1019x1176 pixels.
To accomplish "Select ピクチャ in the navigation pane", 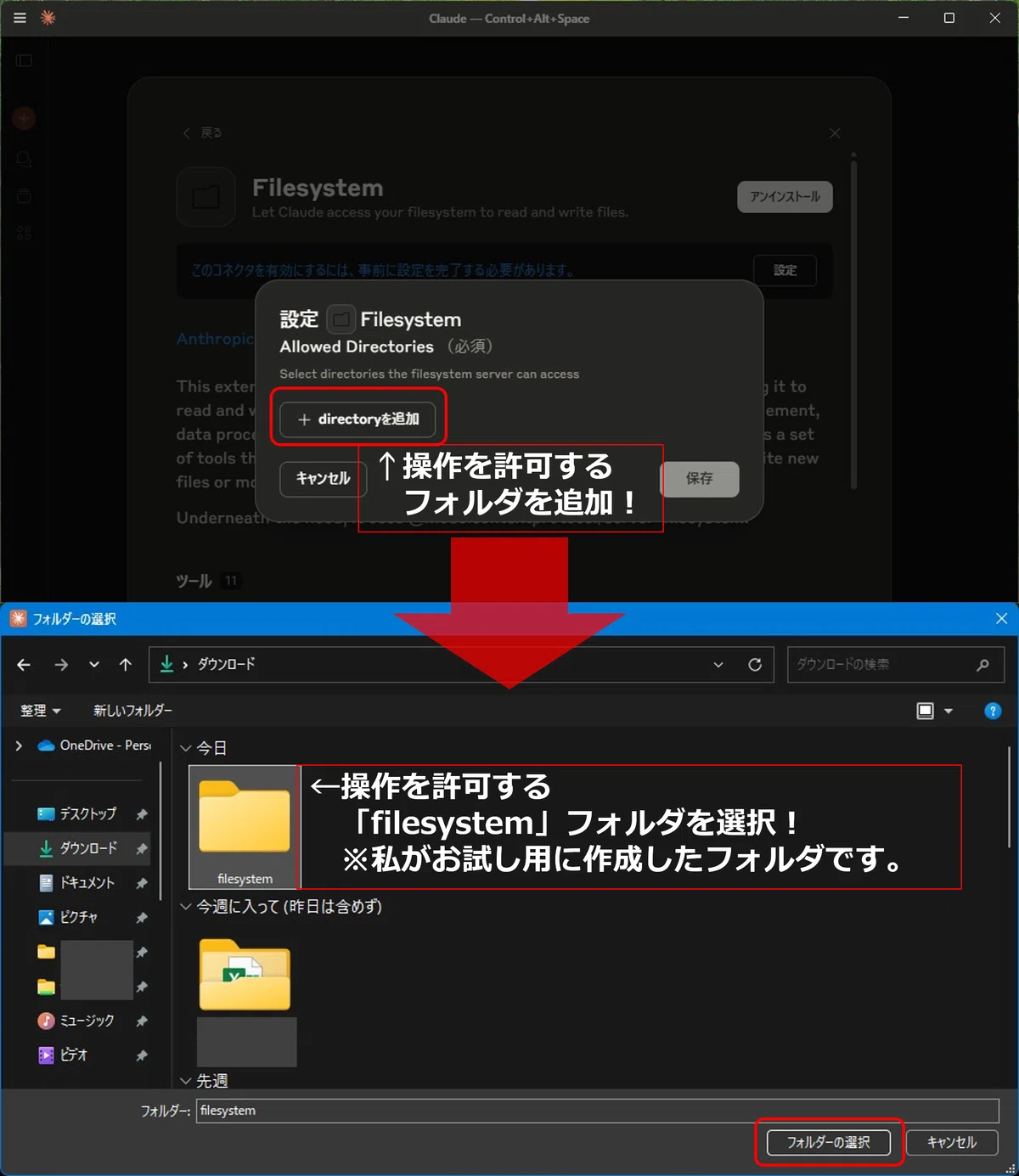I will point(68,917).
